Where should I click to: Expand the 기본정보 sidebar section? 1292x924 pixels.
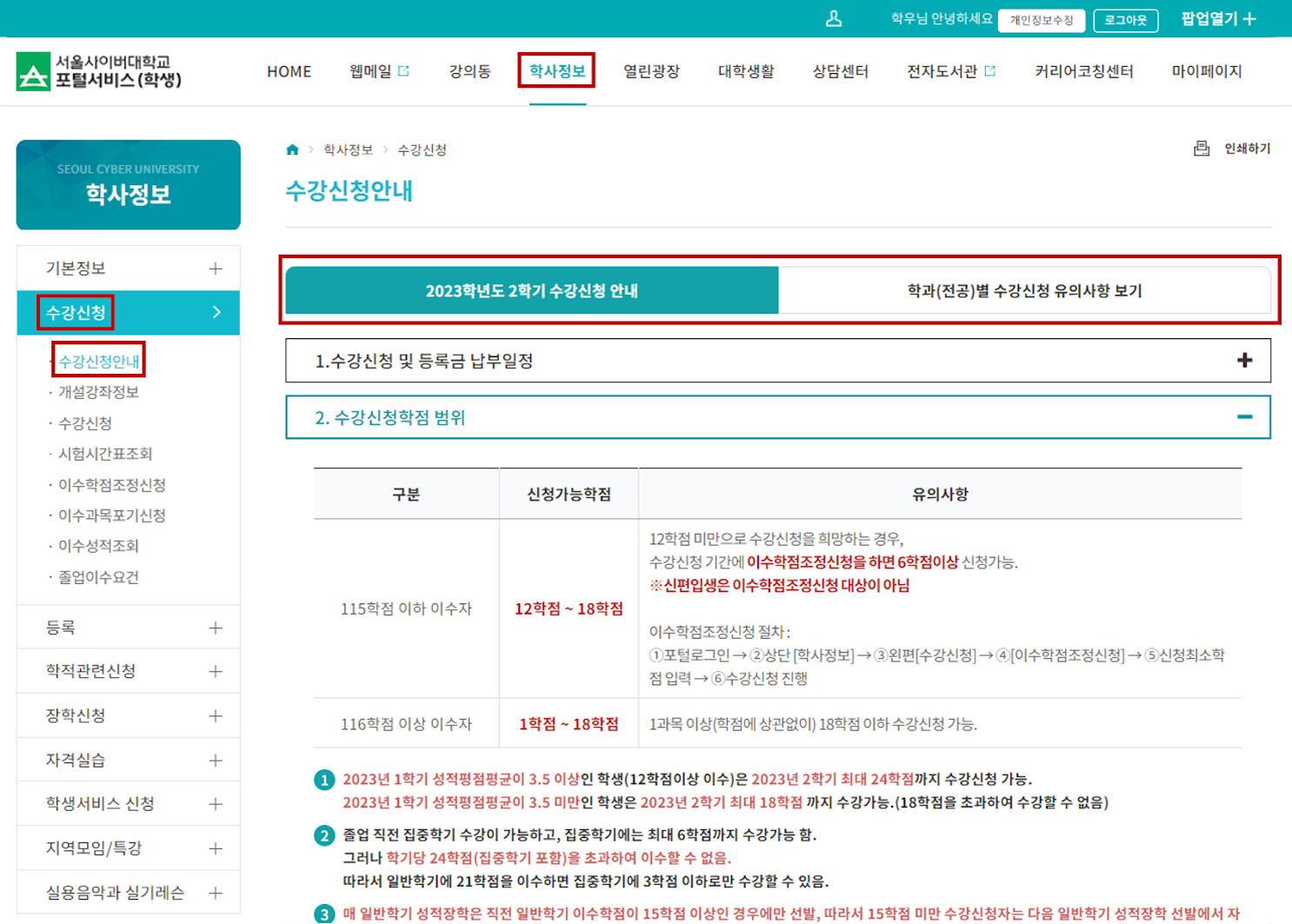click(214, 268)
